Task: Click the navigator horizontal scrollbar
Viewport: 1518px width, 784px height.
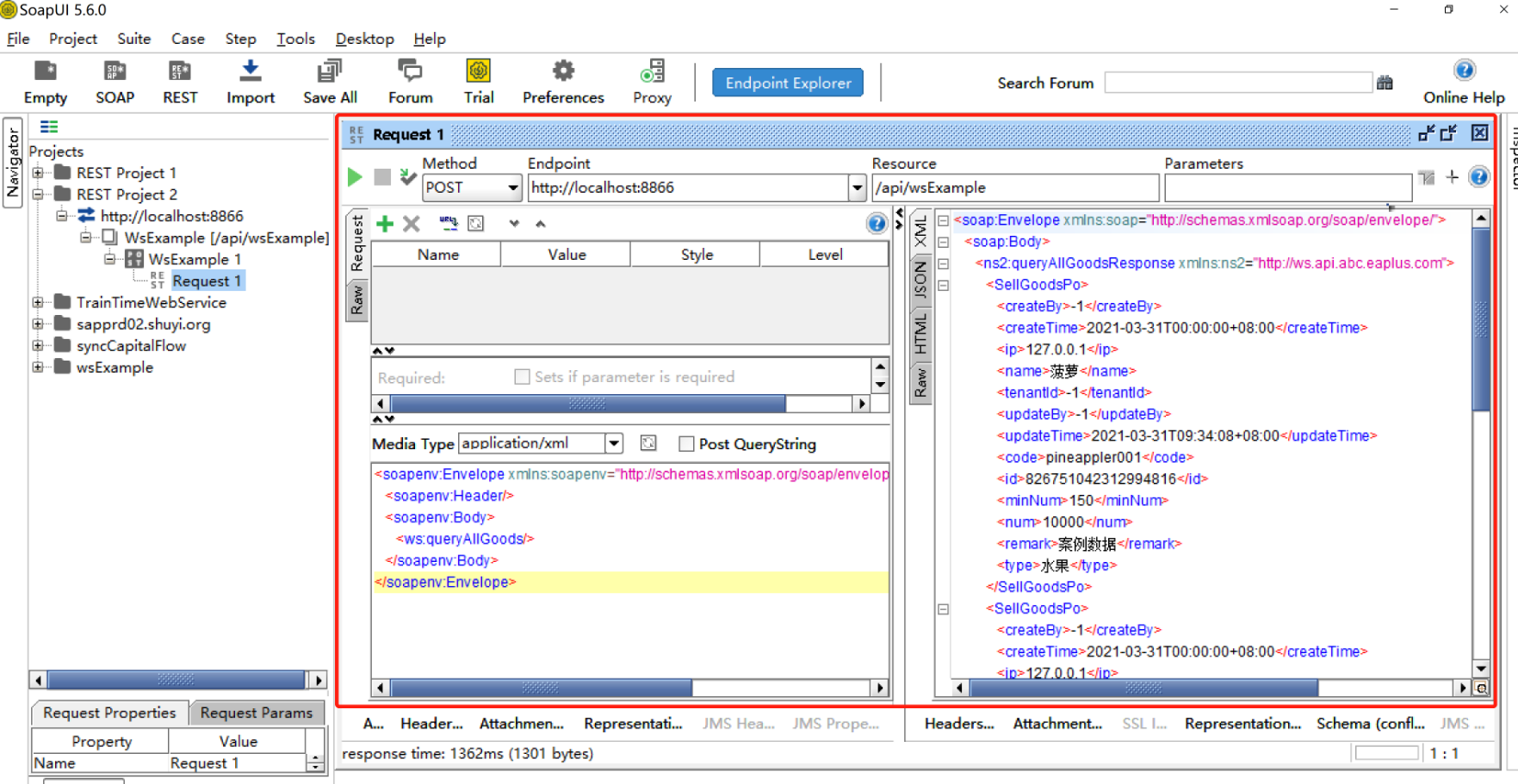Action: 176,680
